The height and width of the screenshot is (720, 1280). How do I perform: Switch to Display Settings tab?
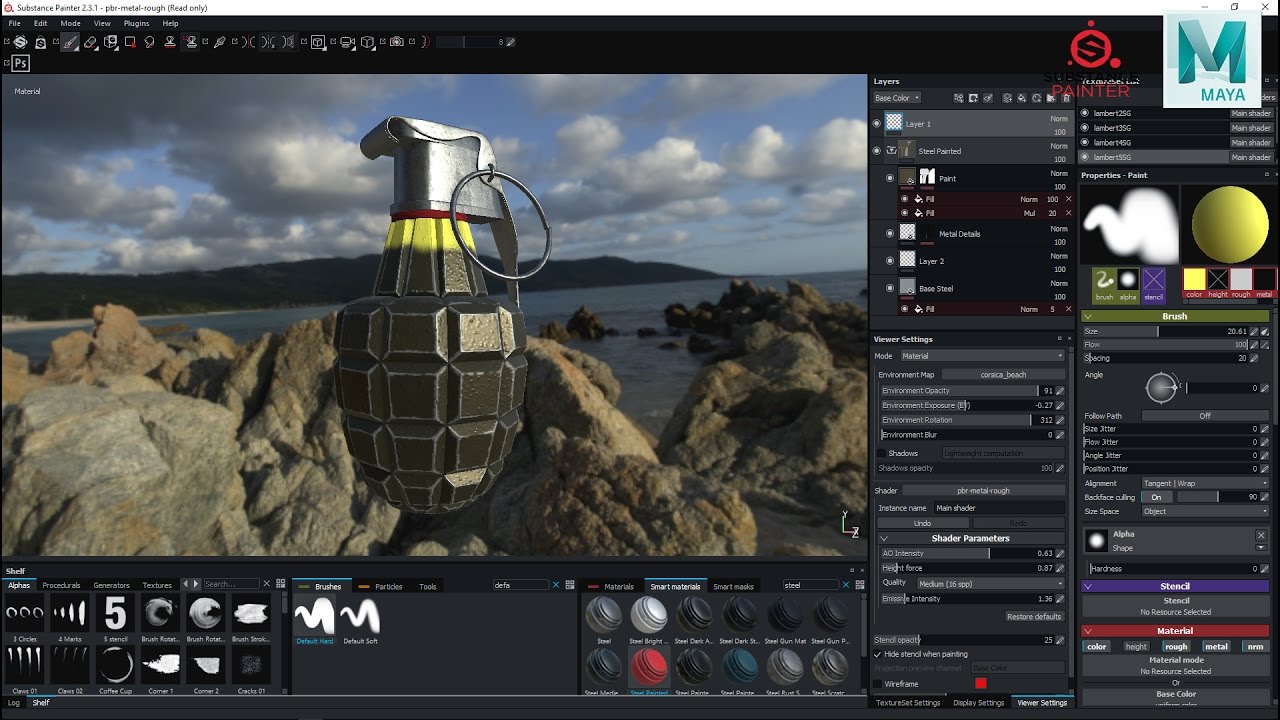tap(978, 703)
